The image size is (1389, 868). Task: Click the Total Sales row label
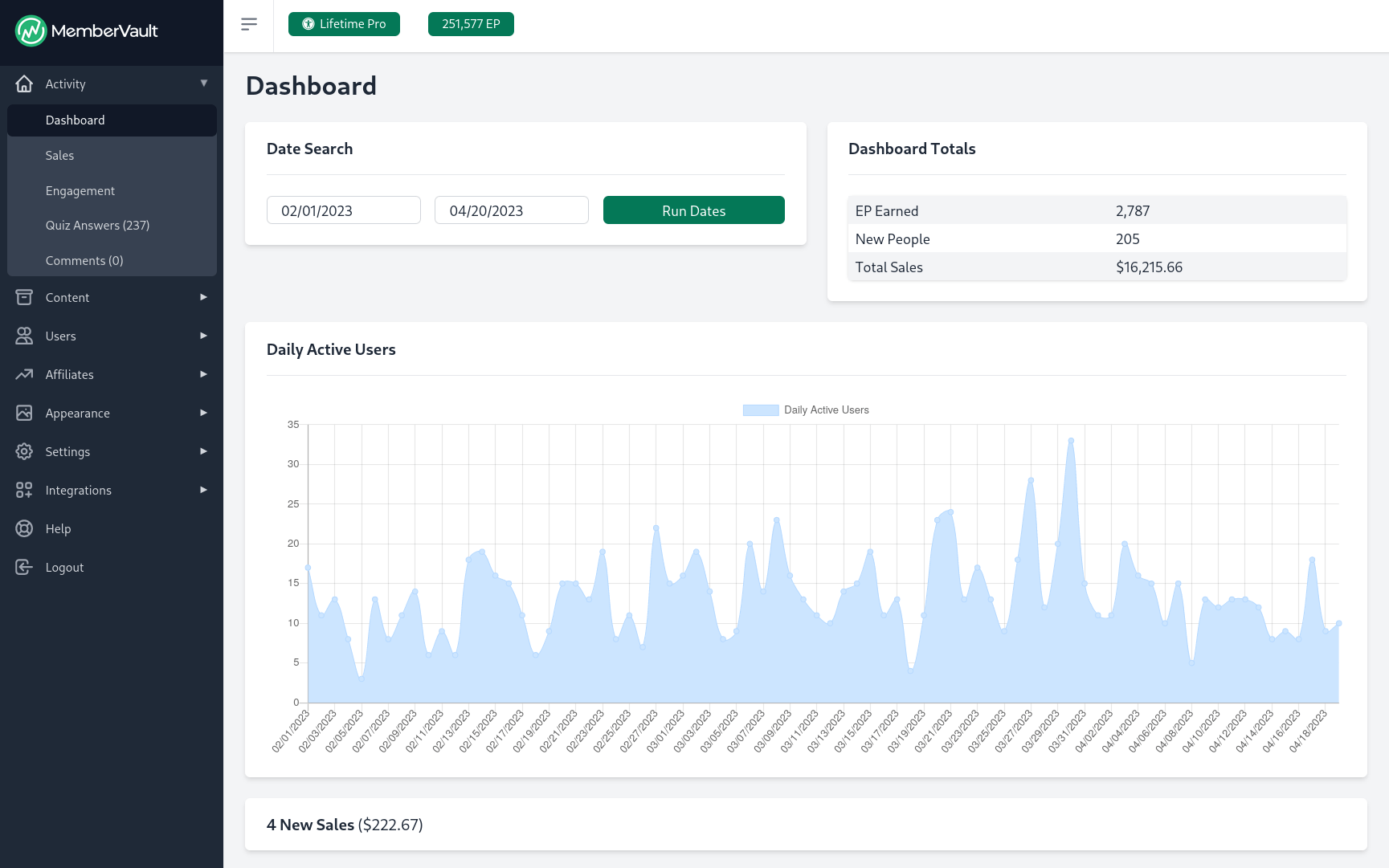pyautogui.click(x=889, y=267)
